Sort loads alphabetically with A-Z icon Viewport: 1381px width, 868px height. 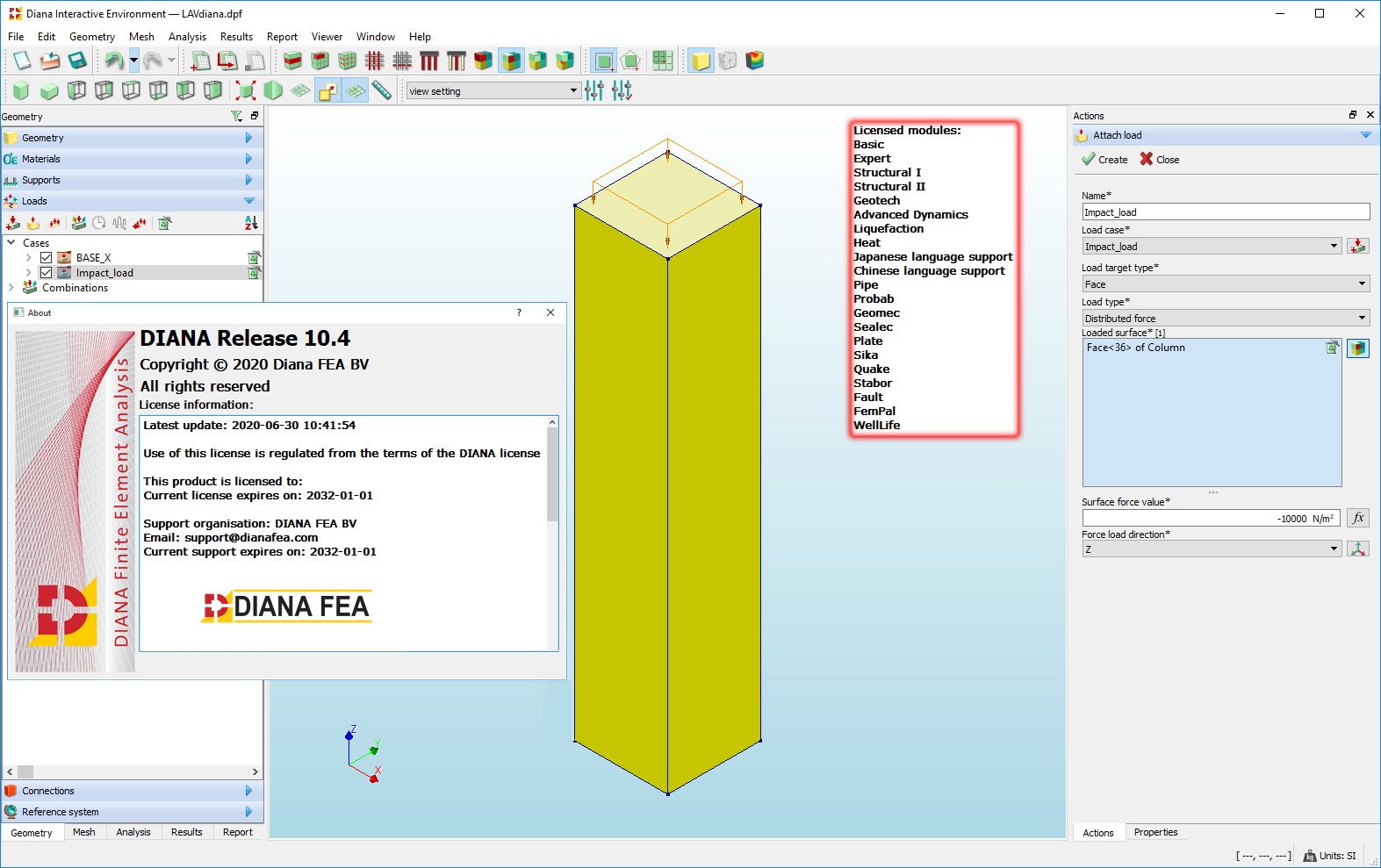251,223
